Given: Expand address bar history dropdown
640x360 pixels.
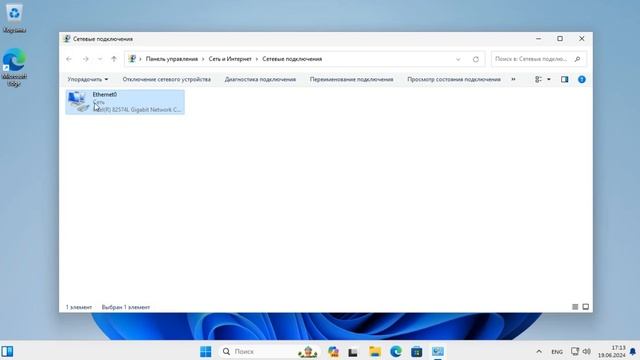Looking at the screenshot, I should pyautogui.click(x=458, y=59).
